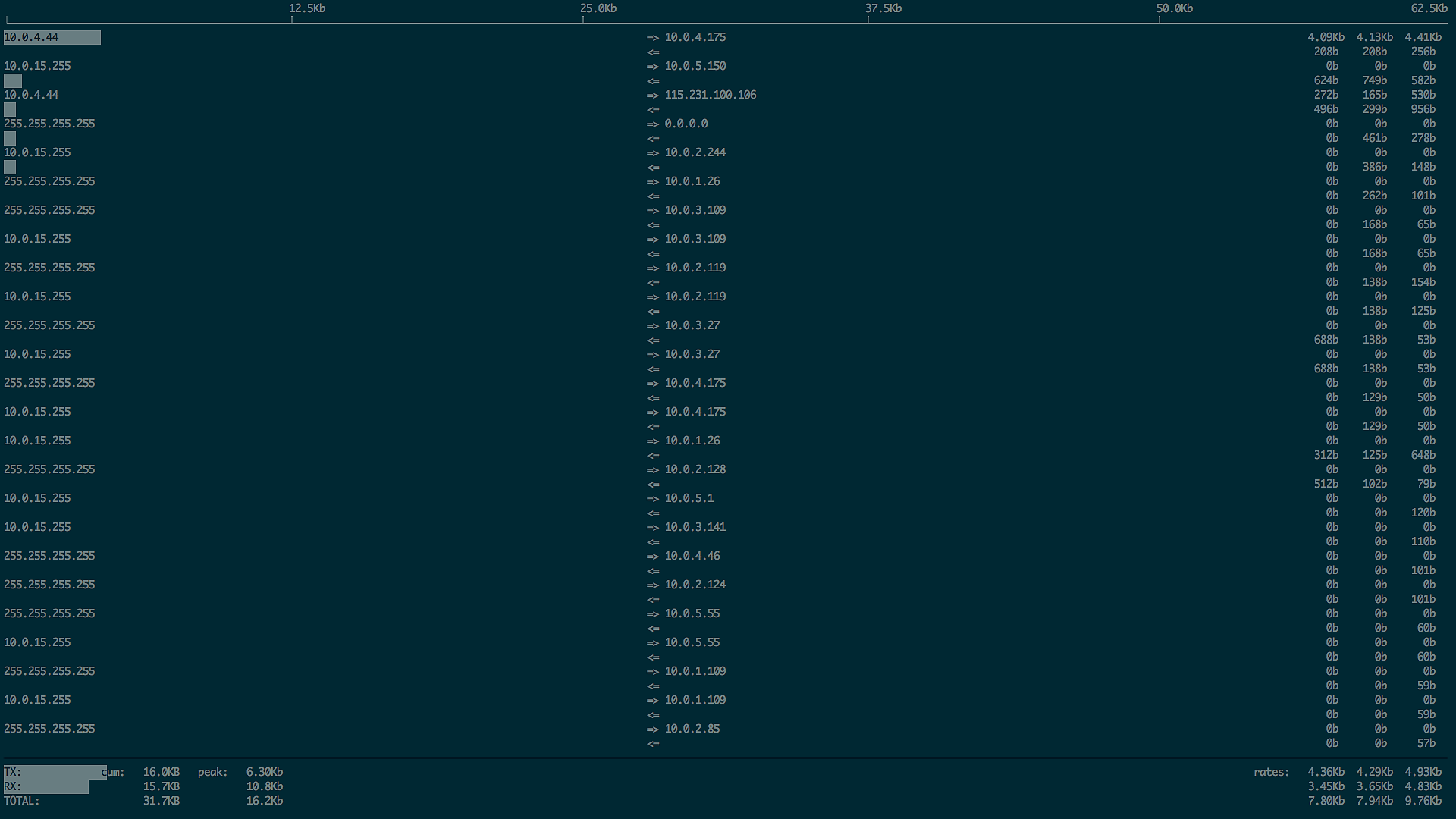Click the peak 6.30Kb value
Image resolution: width=1456 pixels, height=819 pixels.
(x=264, y=772)
